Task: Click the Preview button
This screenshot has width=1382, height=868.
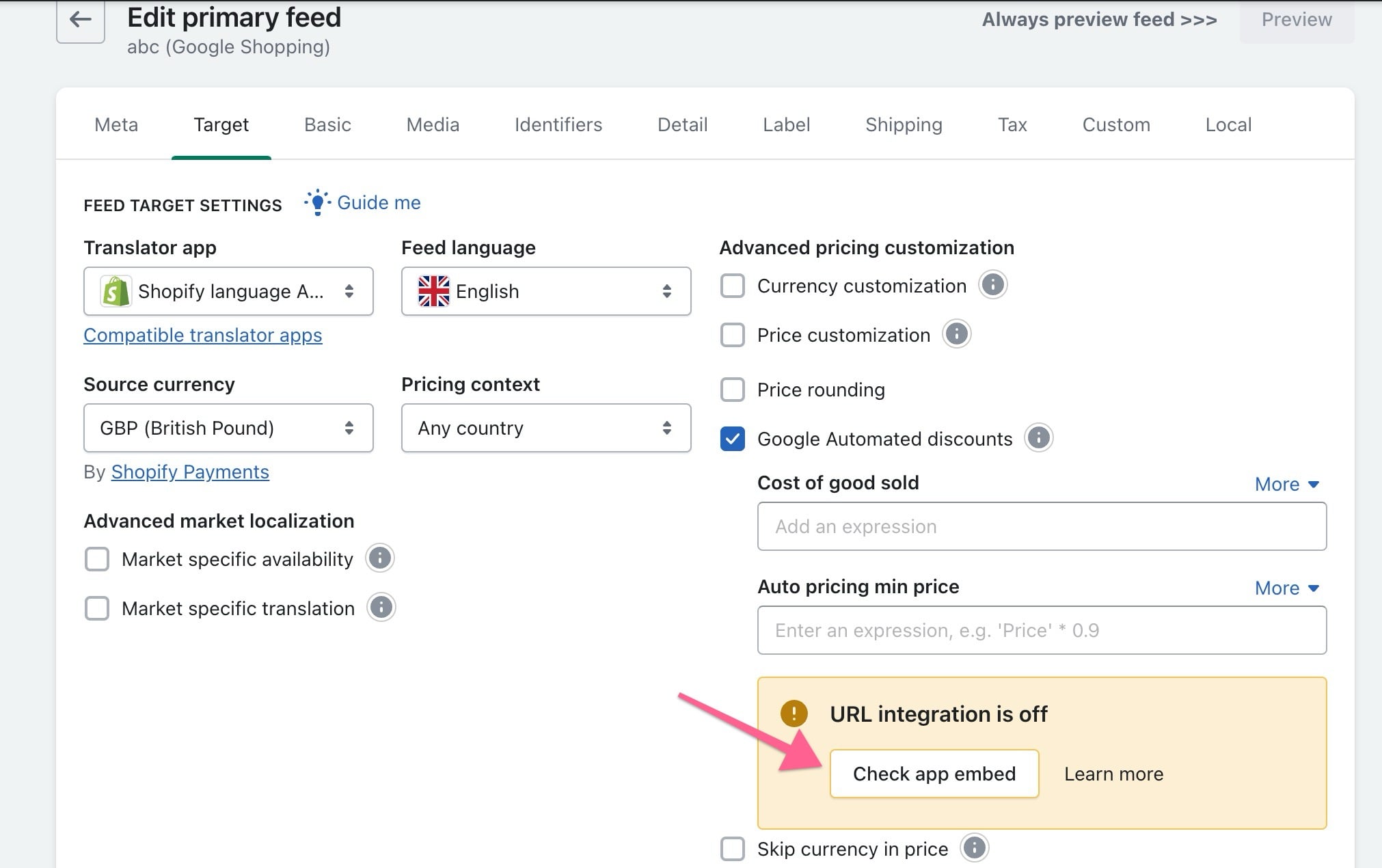Action: click(1297, 19)
